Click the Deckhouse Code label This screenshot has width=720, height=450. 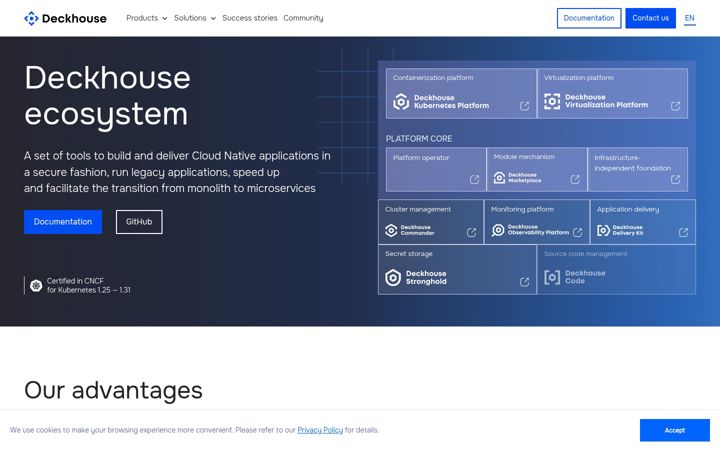click(585, 277)
